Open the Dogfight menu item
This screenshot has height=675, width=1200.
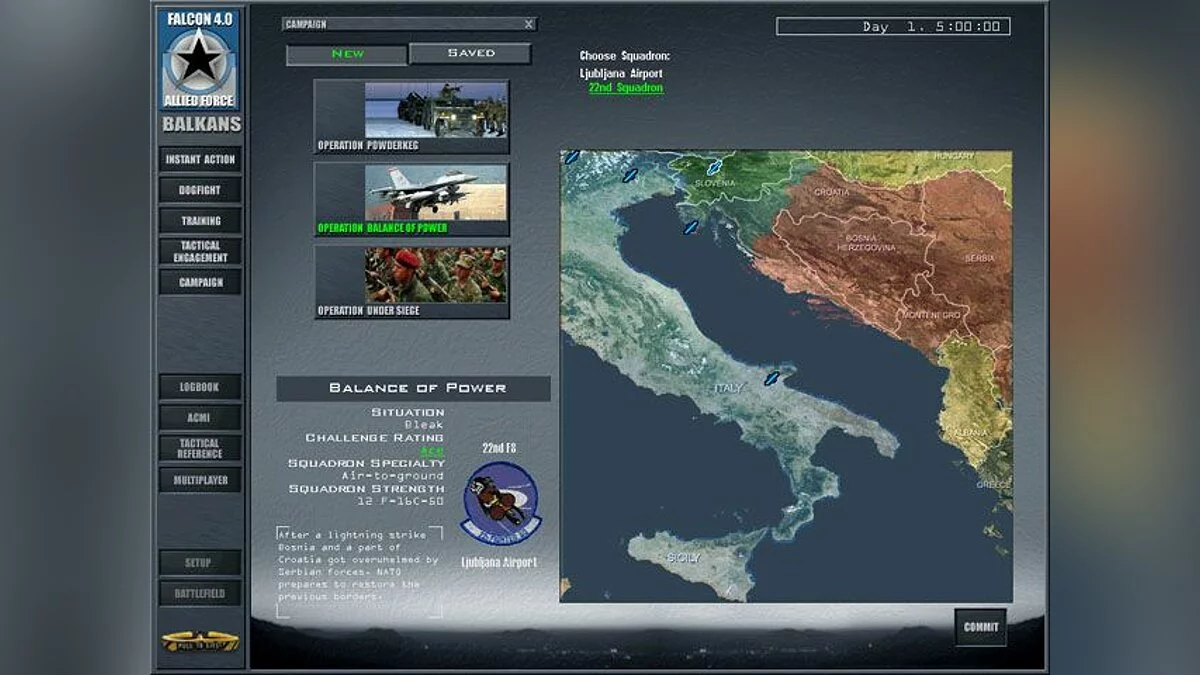point(200,190)
